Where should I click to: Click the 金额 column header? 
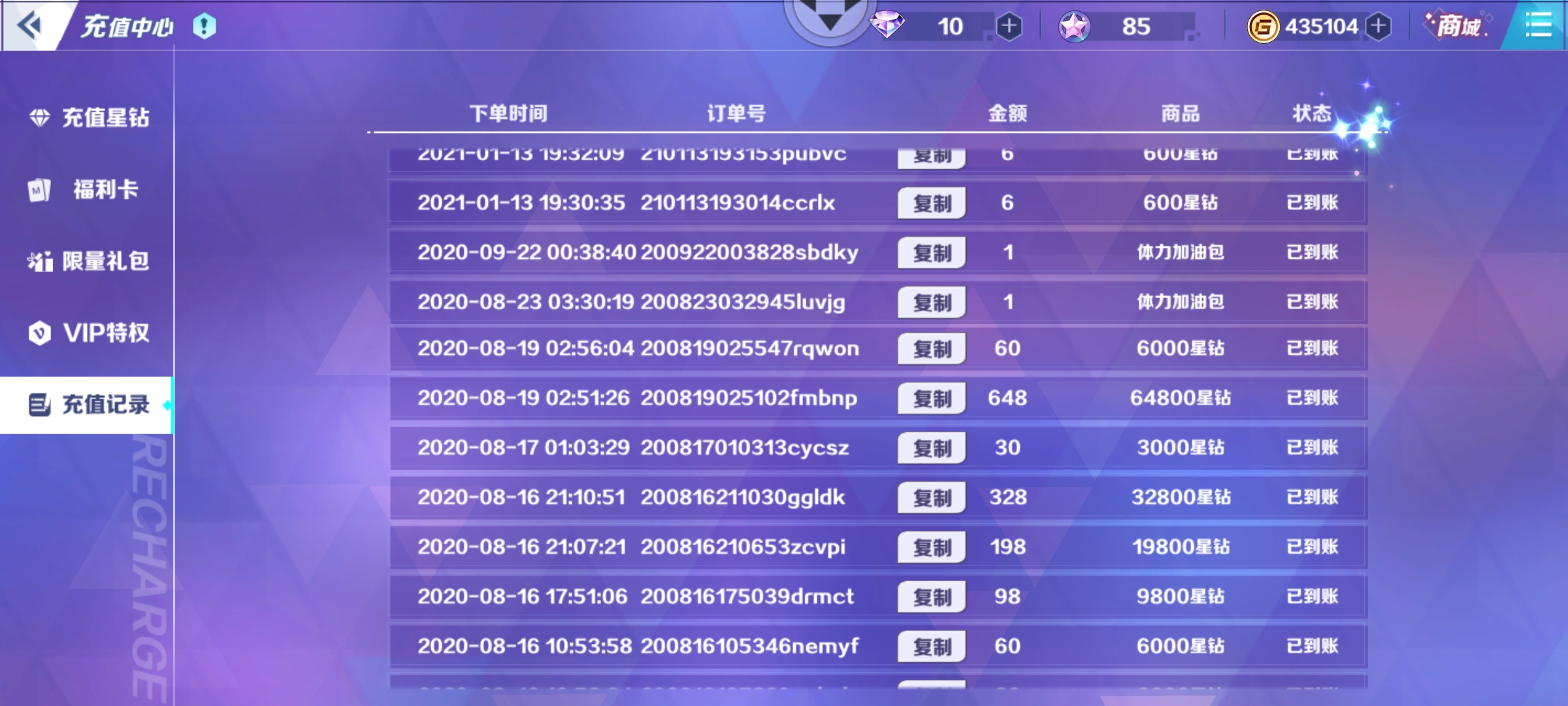coord(1007,114)
